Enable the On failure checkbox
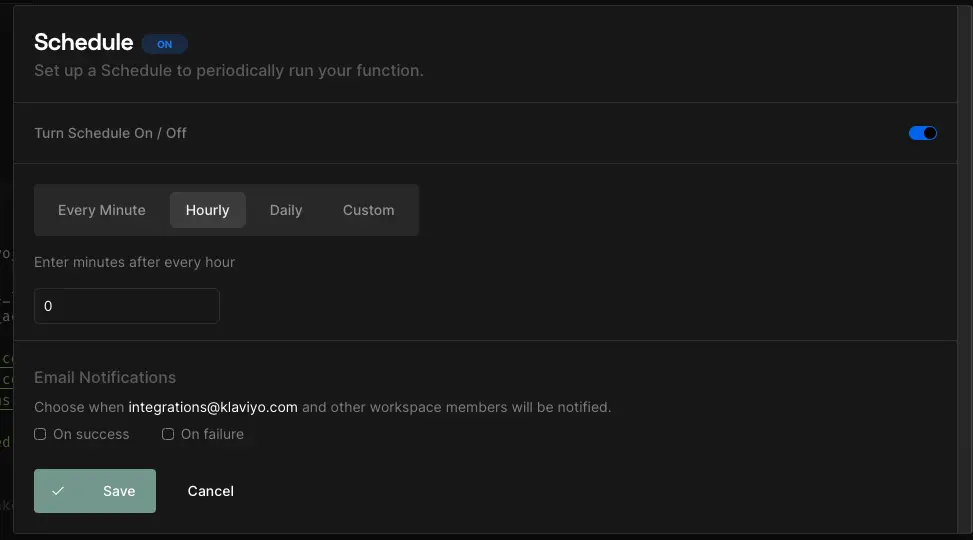The width and height of the screenshot is (973, 540). 168,434
